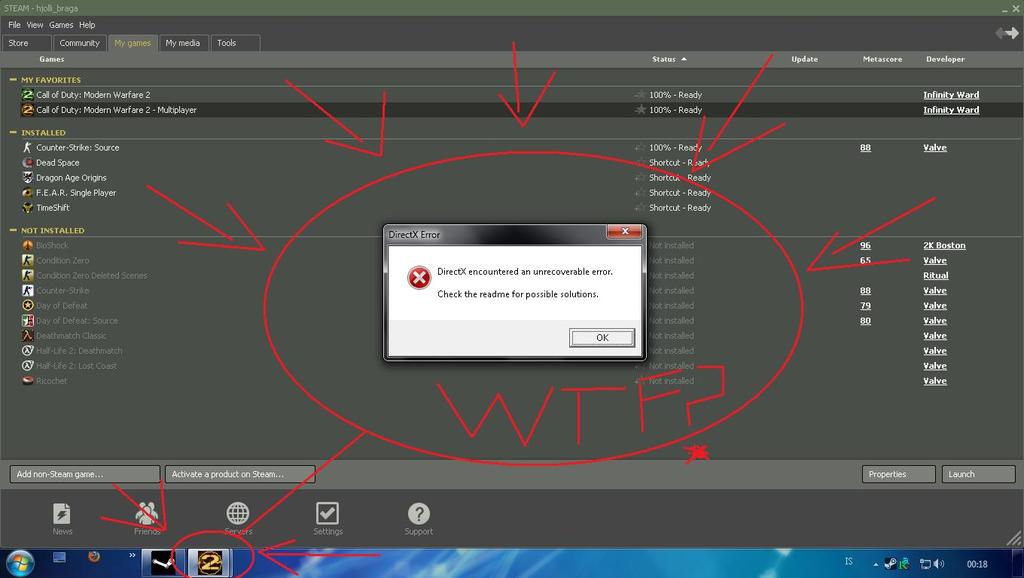Click the TimeShift game icon

[x=27, y=208]
